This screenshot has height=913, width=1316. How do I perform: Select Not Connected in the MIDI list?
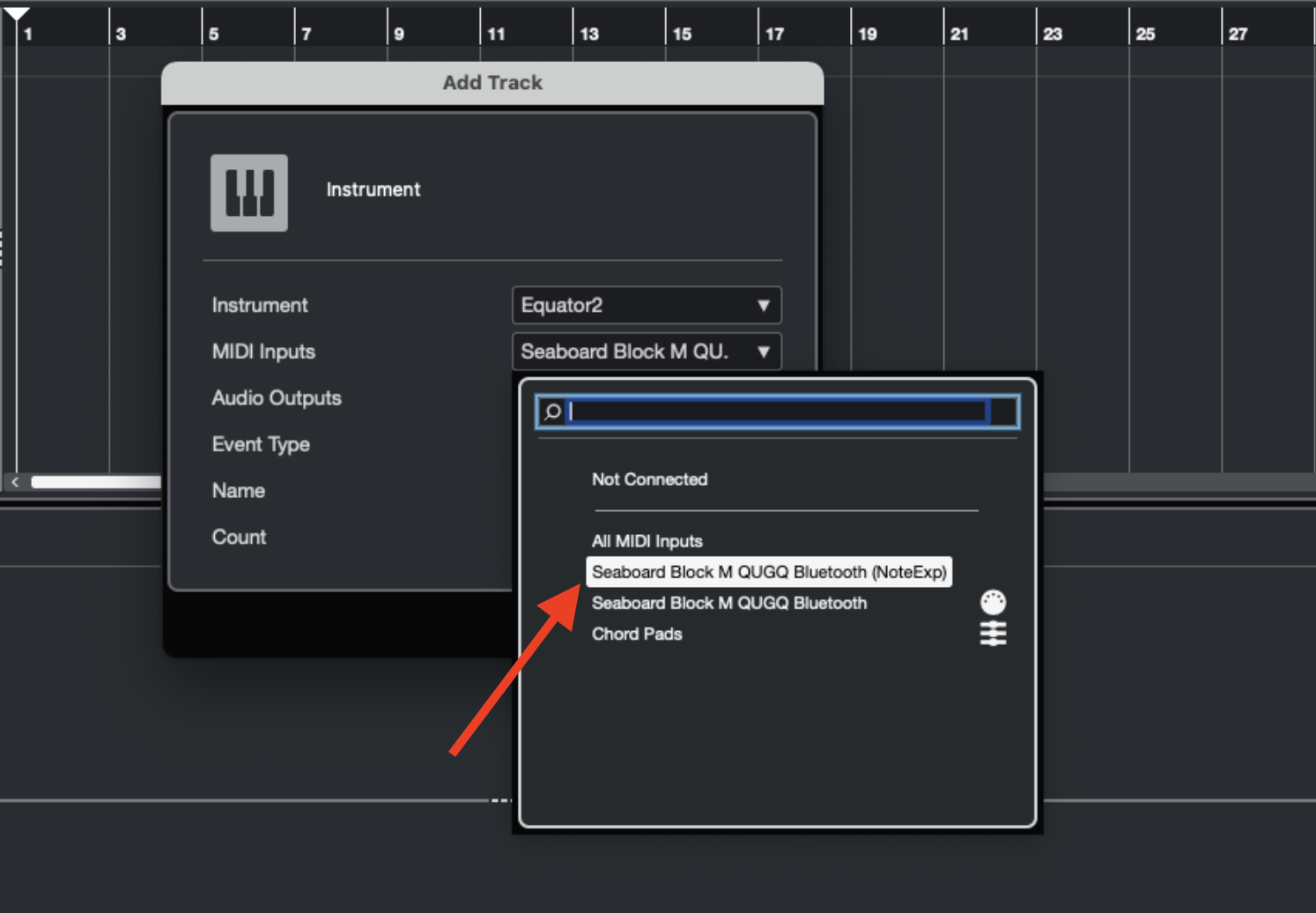pos(649,479)
